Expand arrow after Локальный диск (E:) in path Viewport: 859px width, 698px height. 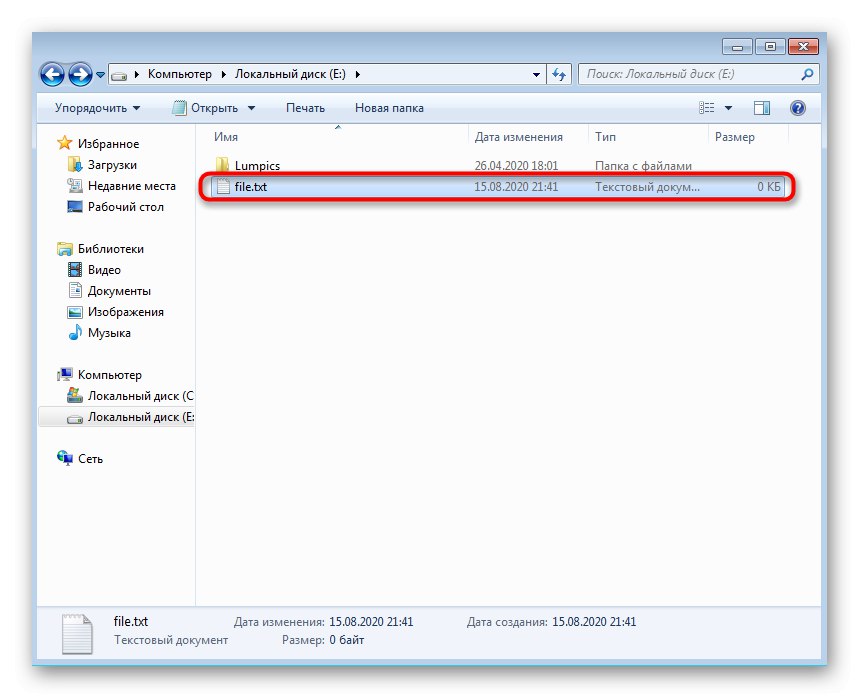click(357, 75)
